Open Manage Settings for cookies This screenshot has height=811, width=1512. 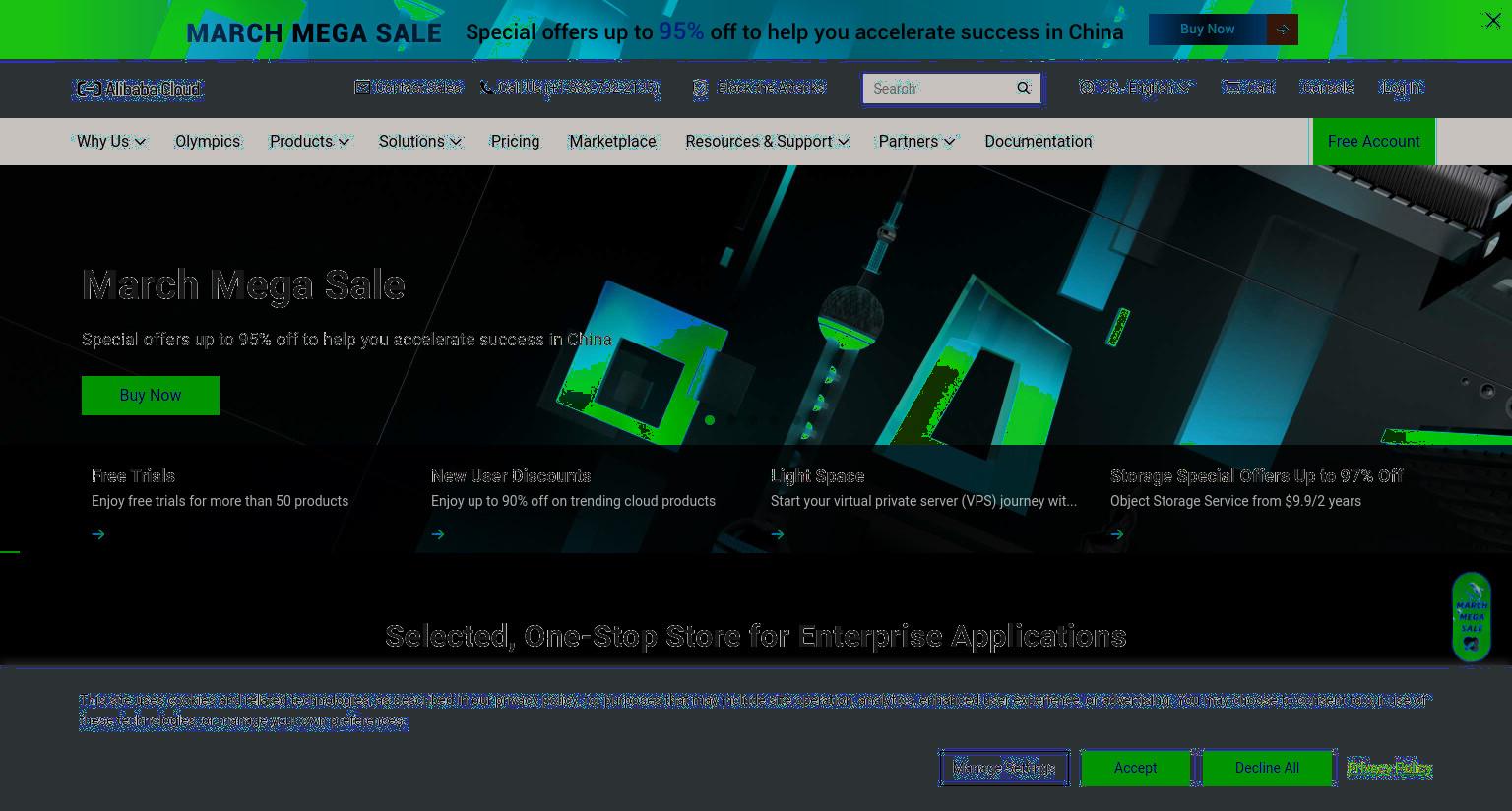click(1004, 769)
